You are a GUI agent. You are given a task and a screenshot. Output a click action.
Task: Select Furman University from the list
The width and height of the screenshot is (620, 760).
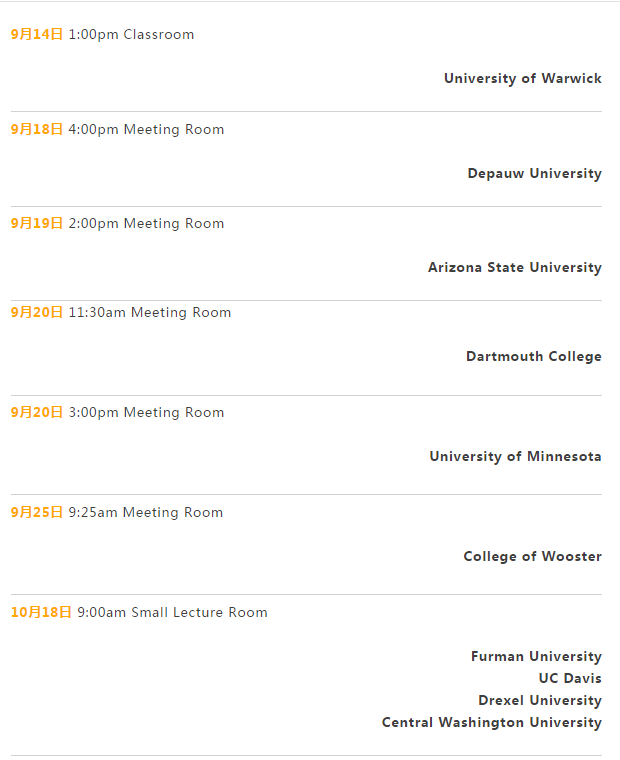click(x=536, y=656)
